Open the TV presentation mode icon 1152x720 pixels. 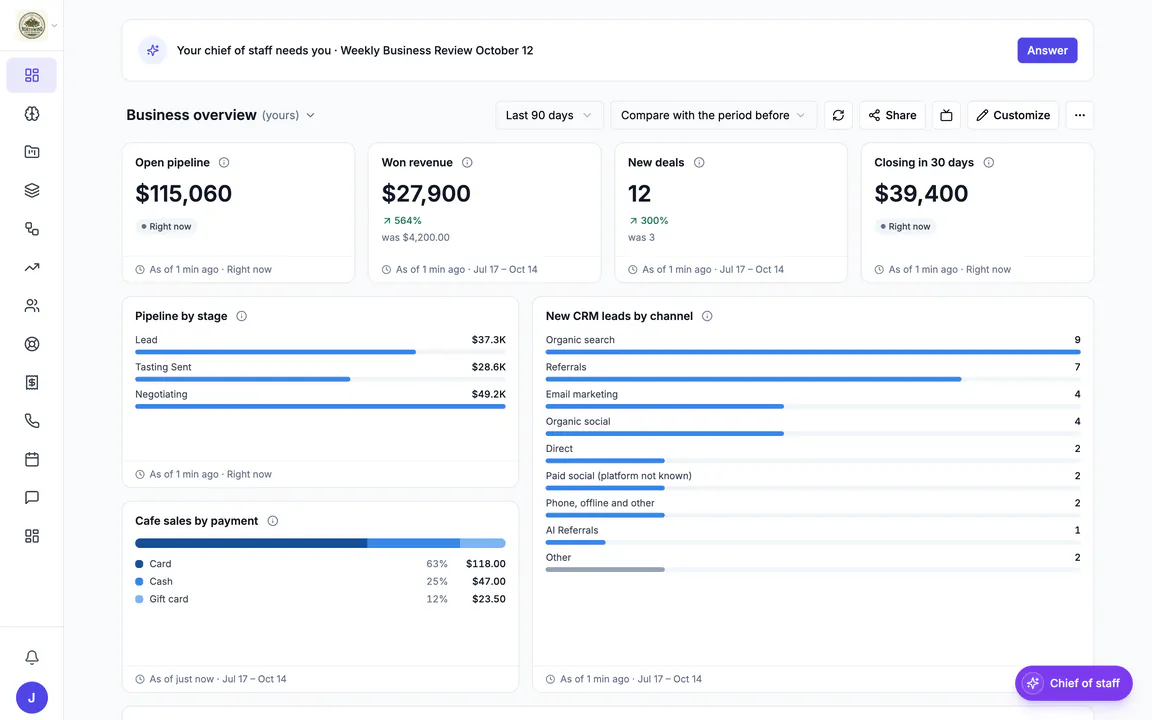946,115
